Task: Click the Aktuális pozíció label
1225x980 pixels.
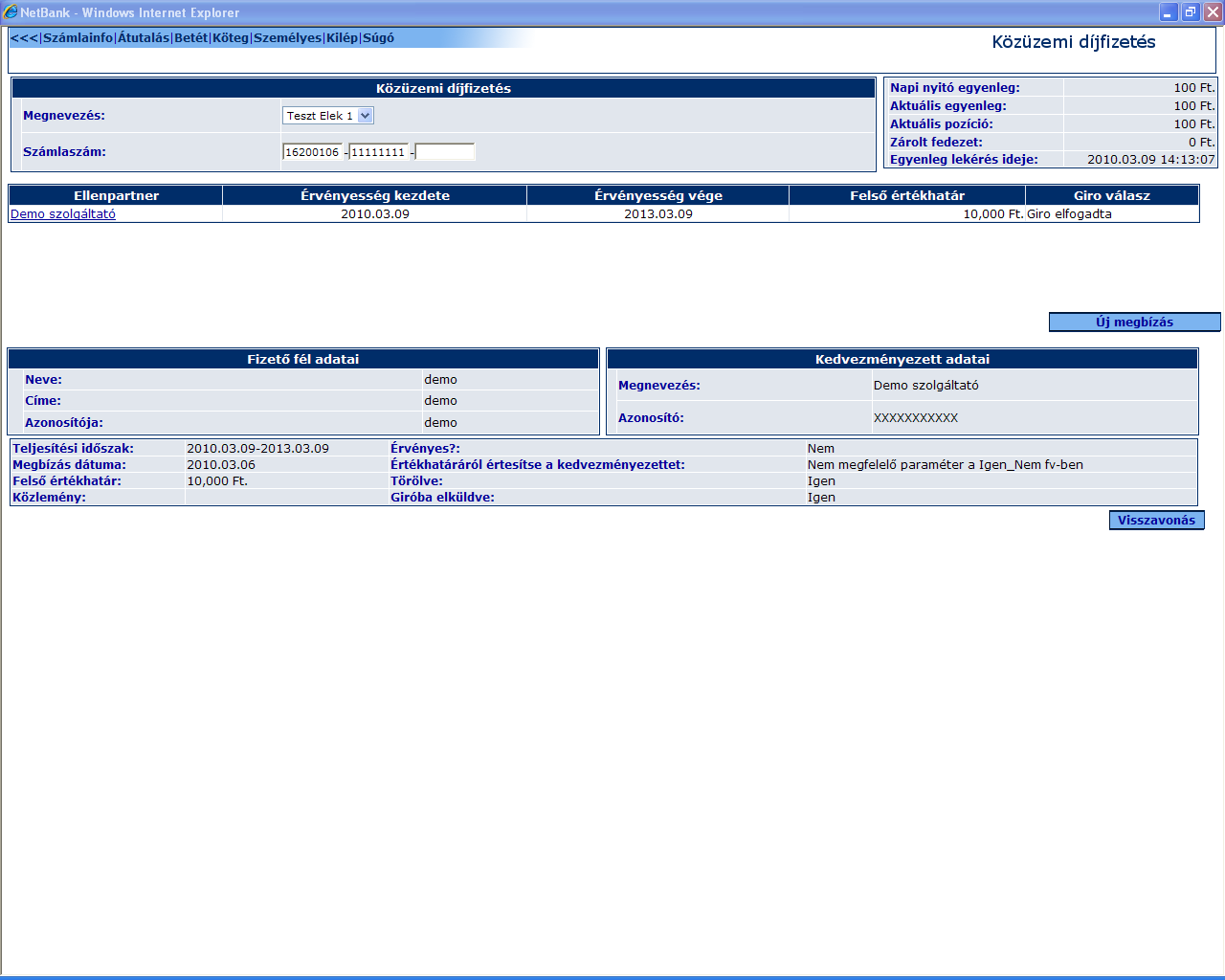Action: 942,124
